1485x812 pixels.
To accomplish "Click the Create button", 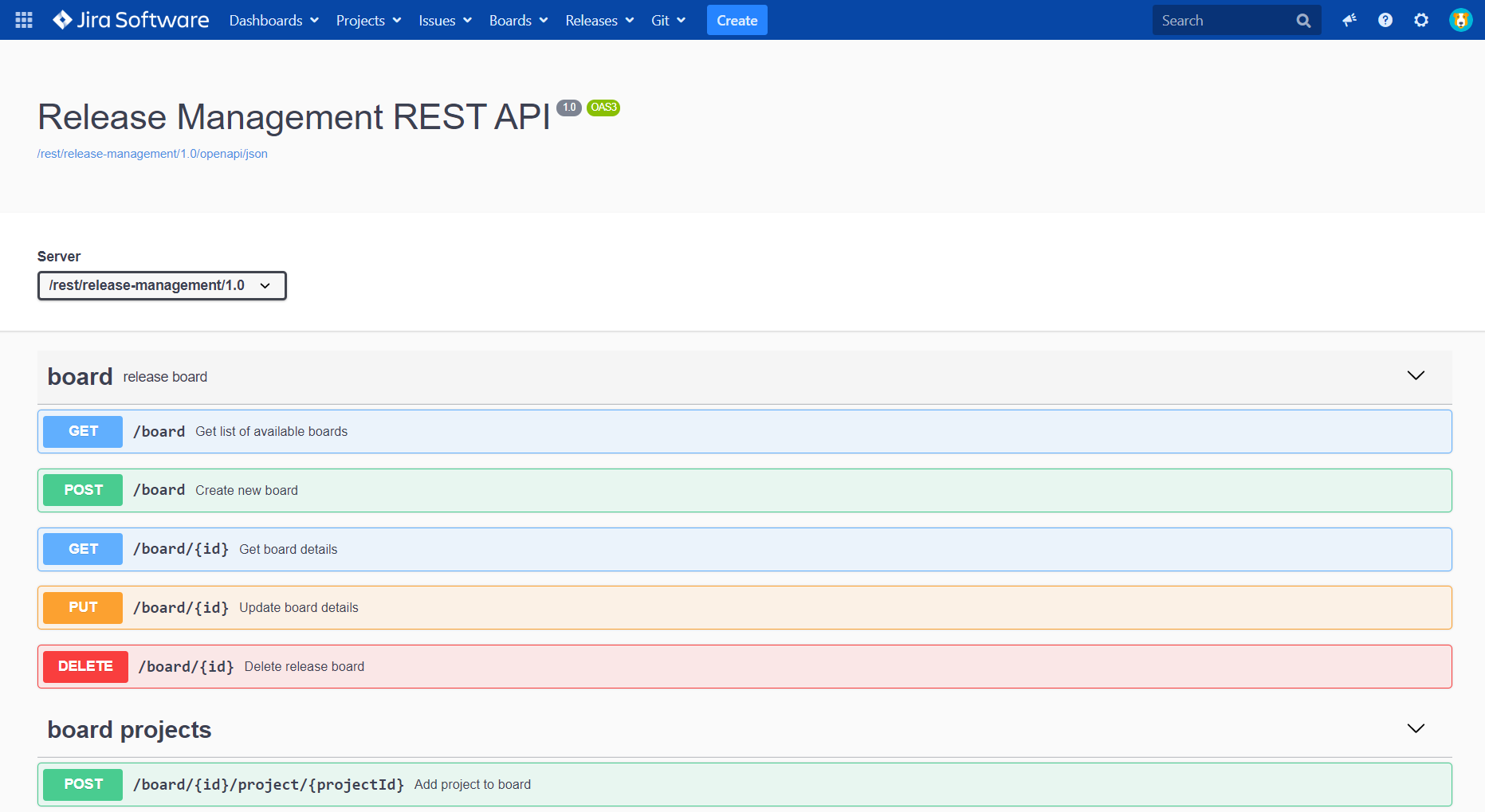I will [737, 20].
